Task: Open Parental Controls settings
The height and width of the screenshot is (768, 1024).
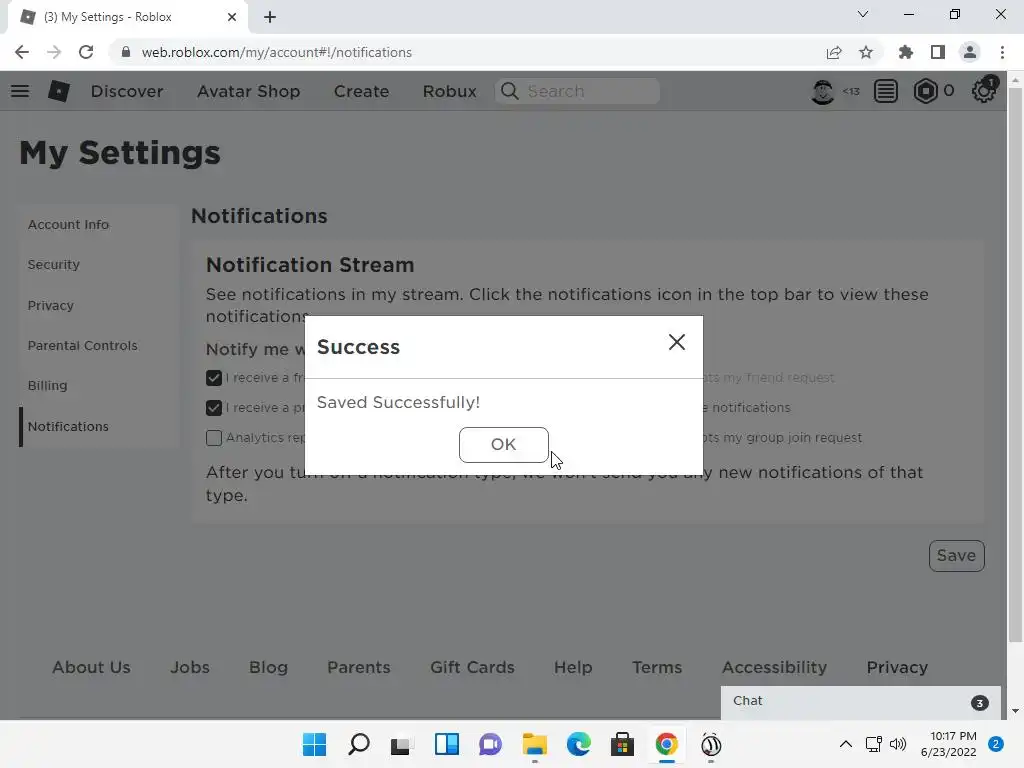Action: click(x=82, y=345)
